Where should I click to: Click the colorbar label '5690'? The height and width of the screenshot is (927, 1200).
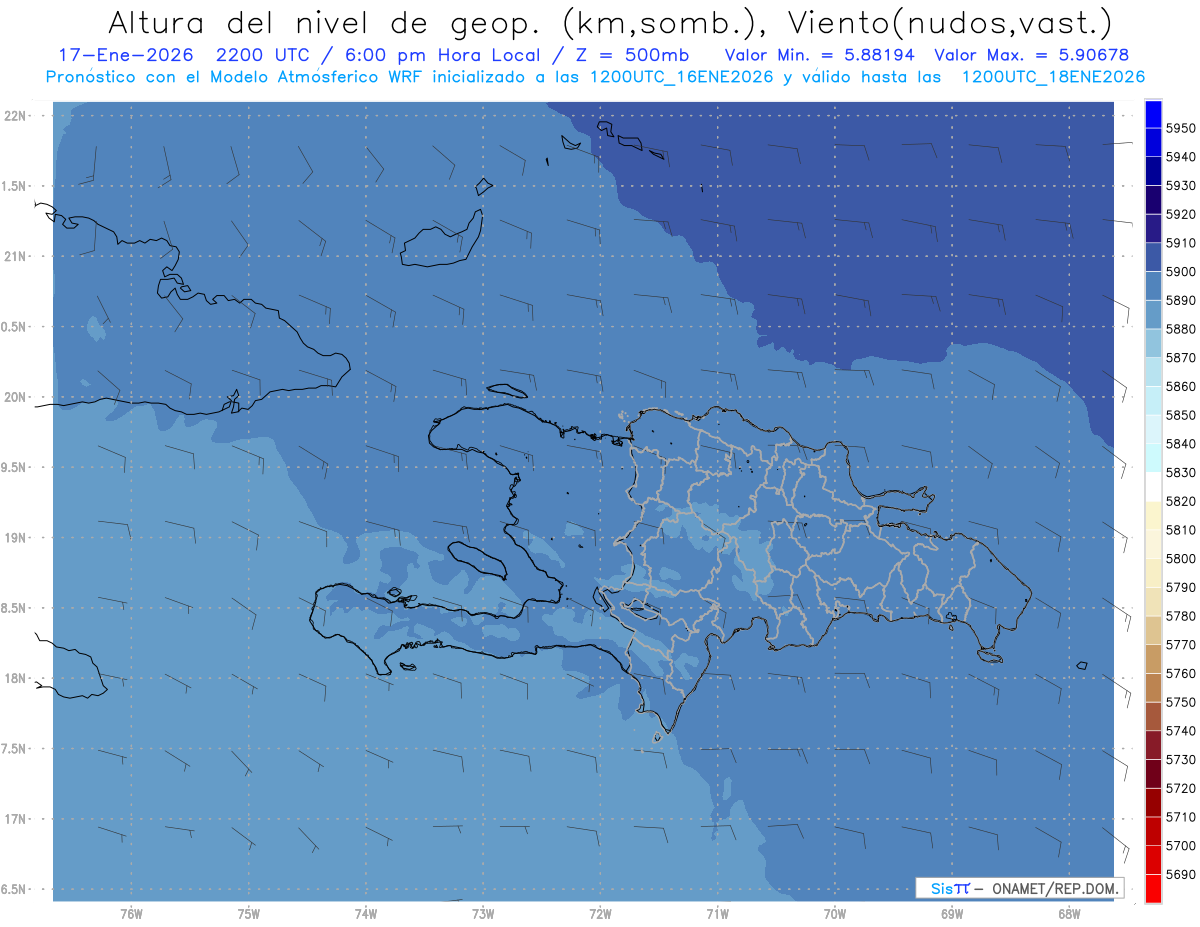pyautogui.click(x=1181, y=874)
